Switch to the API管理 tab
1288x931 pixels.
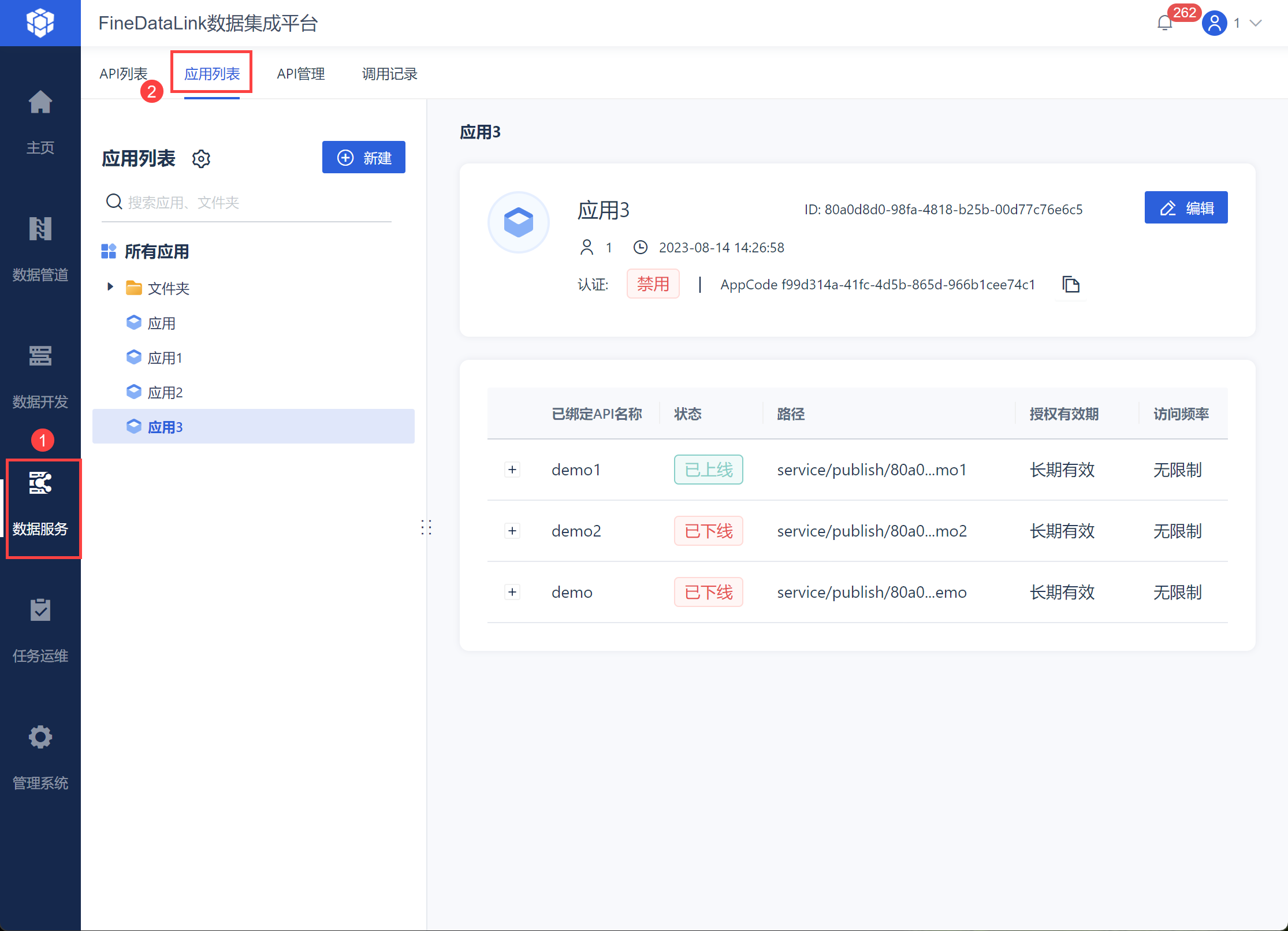coord(300,74)
